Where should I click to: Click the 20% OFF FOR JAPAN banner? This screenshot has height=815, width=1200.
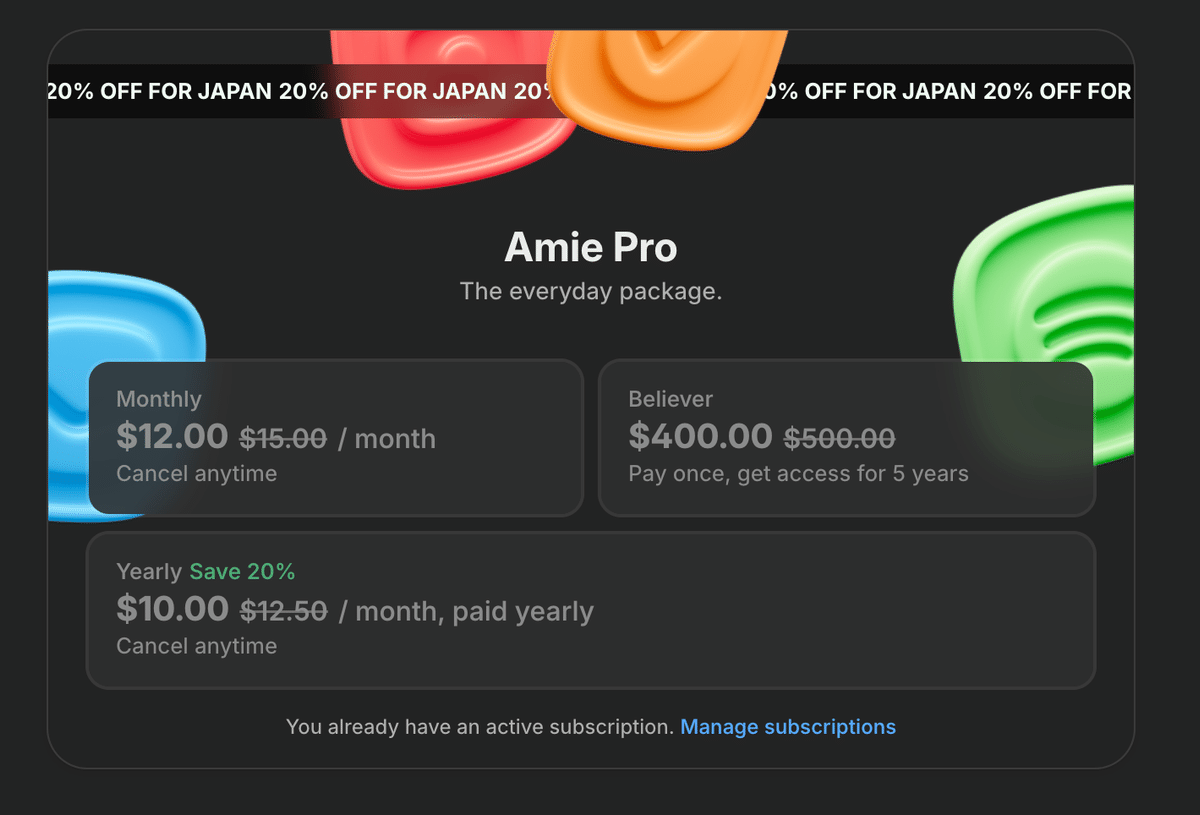[x=591, y=91]
